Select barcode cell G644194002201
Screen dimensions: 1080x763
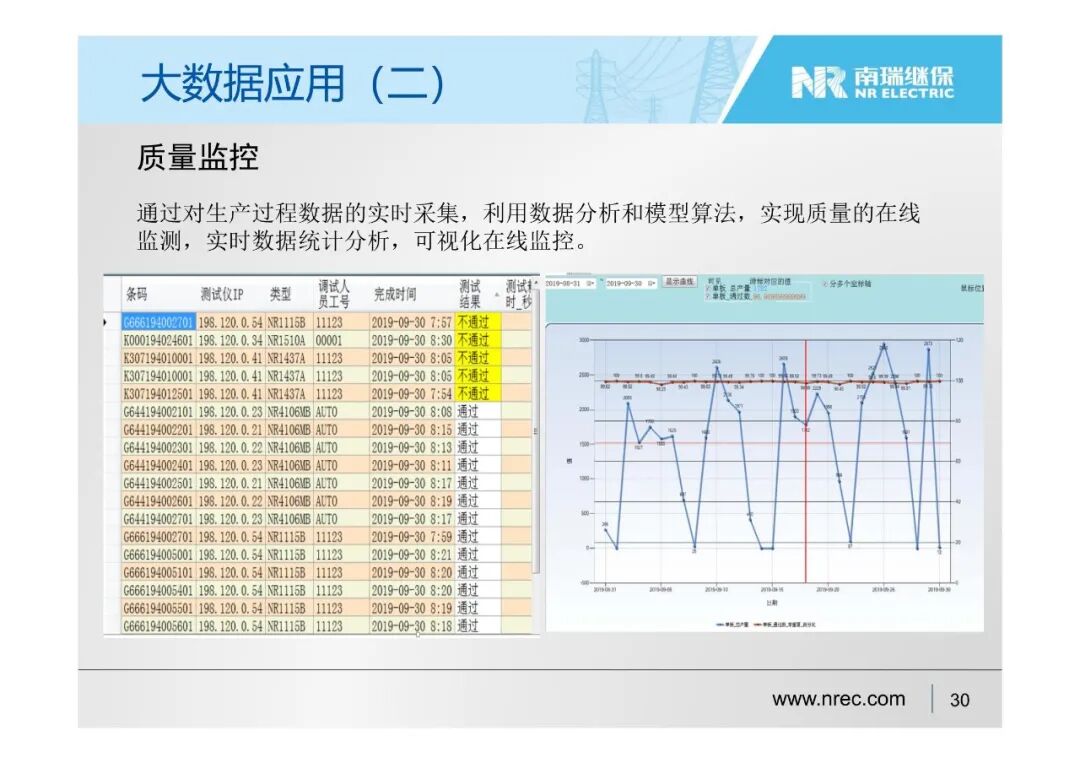point(158,430)
